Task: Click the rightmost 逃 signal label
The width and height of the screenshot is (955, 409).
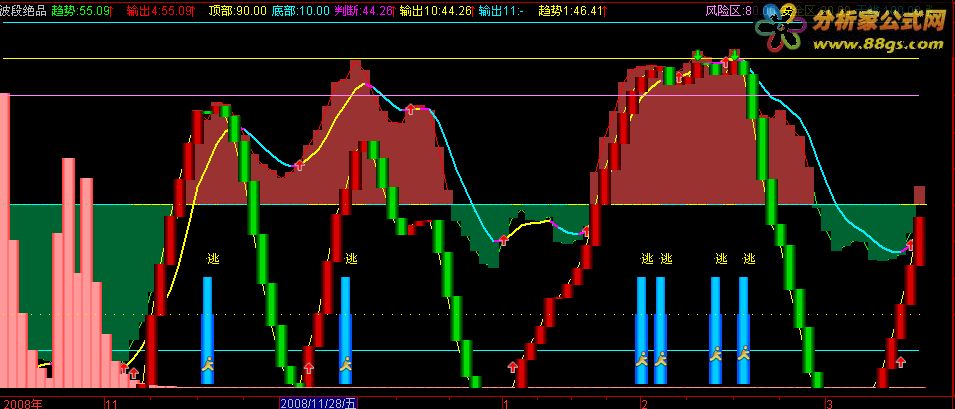Action: 749,259
